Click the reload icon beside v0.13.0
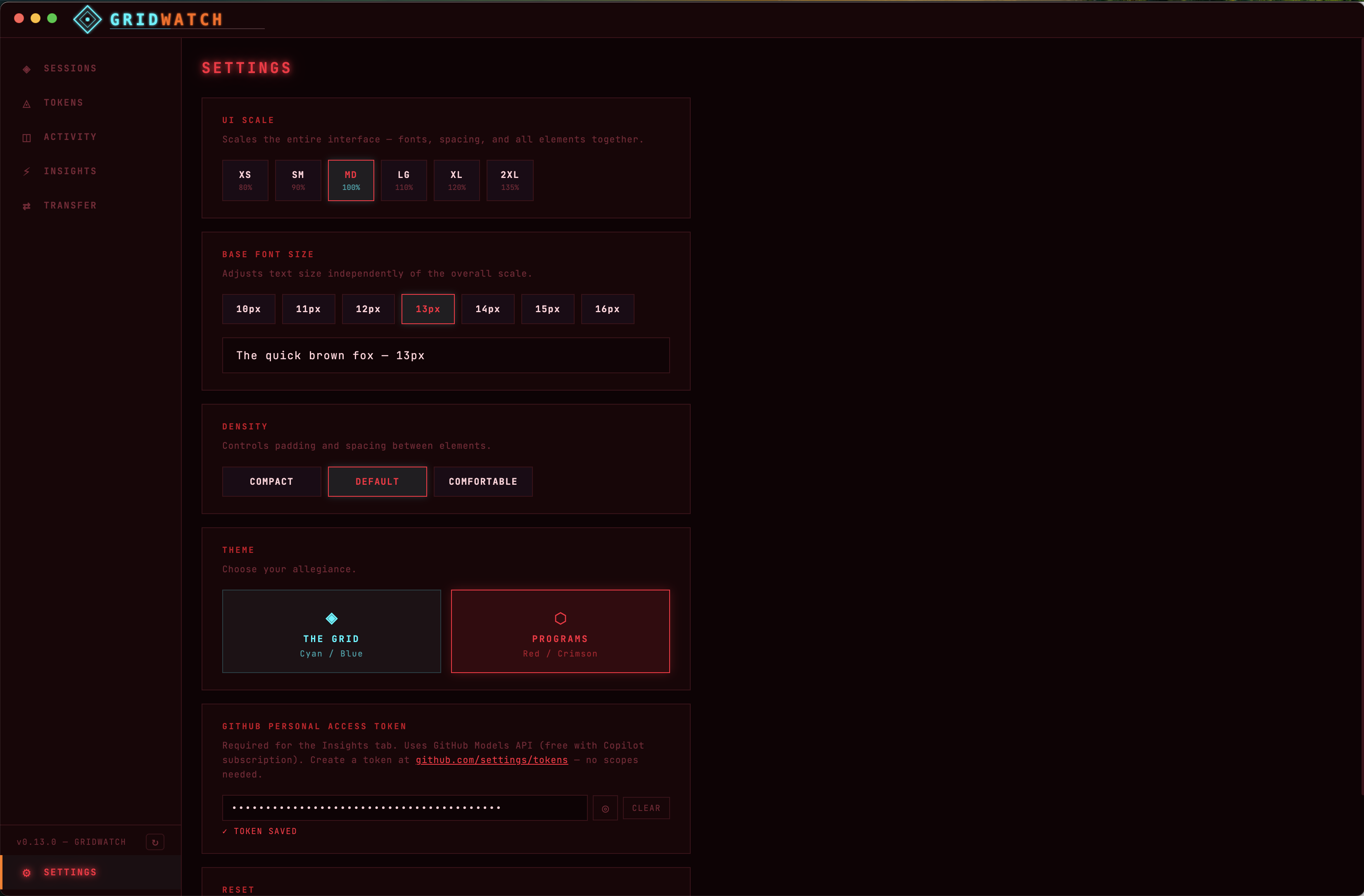The image size is (1364, 896). 155,841
